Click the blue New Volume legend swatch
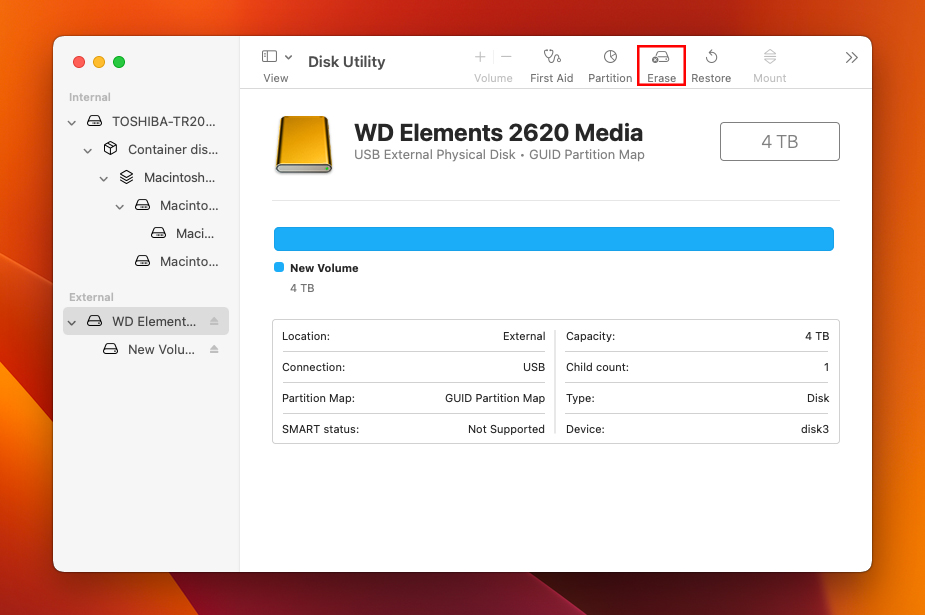The image size is (925, 615). 279,267
